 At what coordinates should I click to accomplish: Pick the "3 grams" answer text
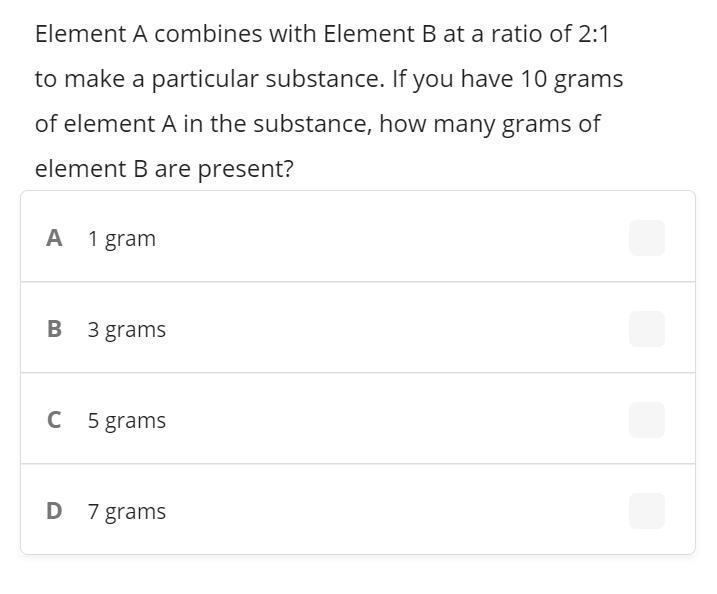click(126, 330)
